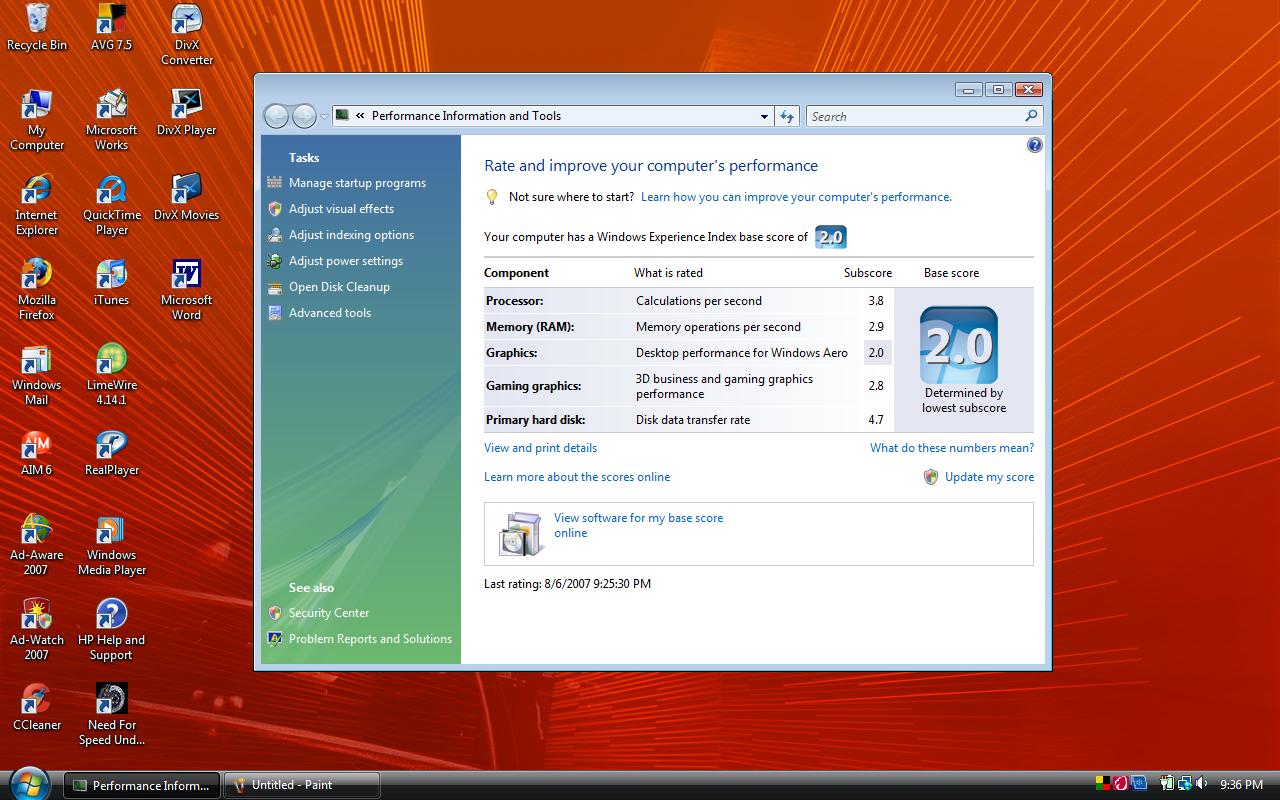Switch to Performance Information taskbar button

click(142, 785)
